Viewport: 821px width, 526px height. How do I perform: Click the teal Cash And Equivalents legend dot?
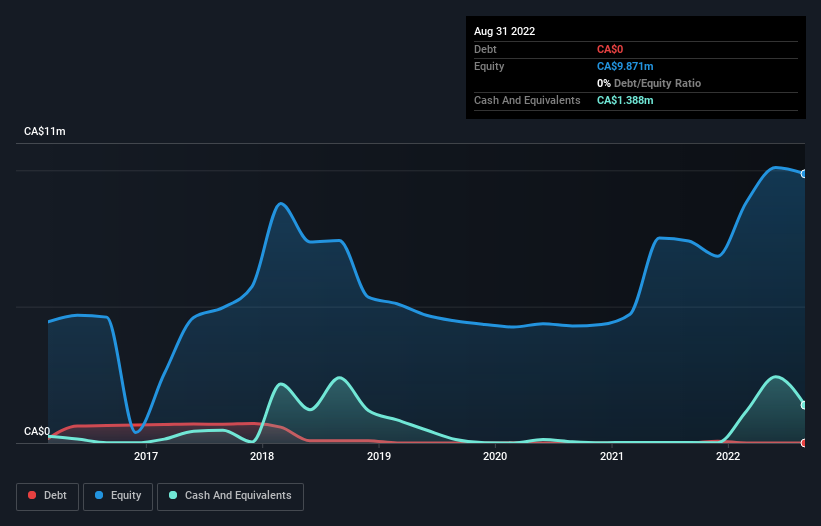(173, 495)
